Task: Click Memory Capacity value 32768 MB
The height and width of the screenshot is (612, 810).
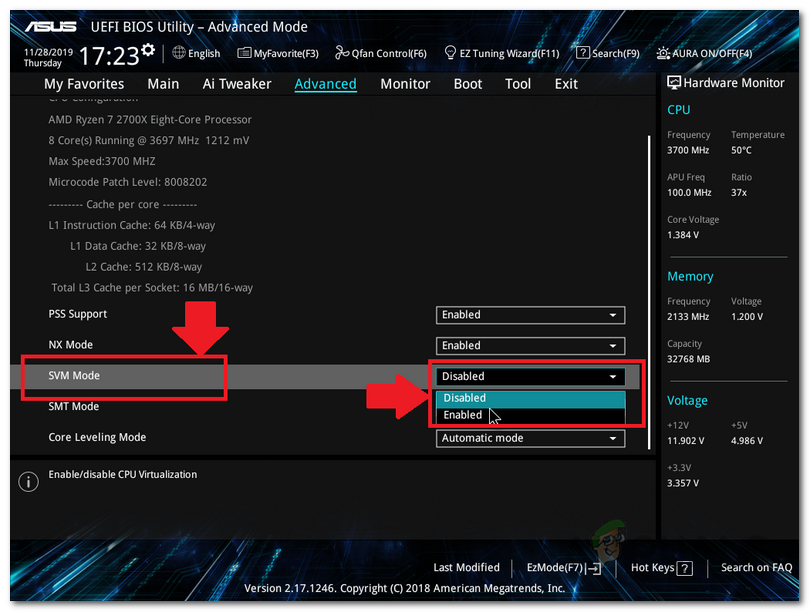Action: tap(688, 359)
